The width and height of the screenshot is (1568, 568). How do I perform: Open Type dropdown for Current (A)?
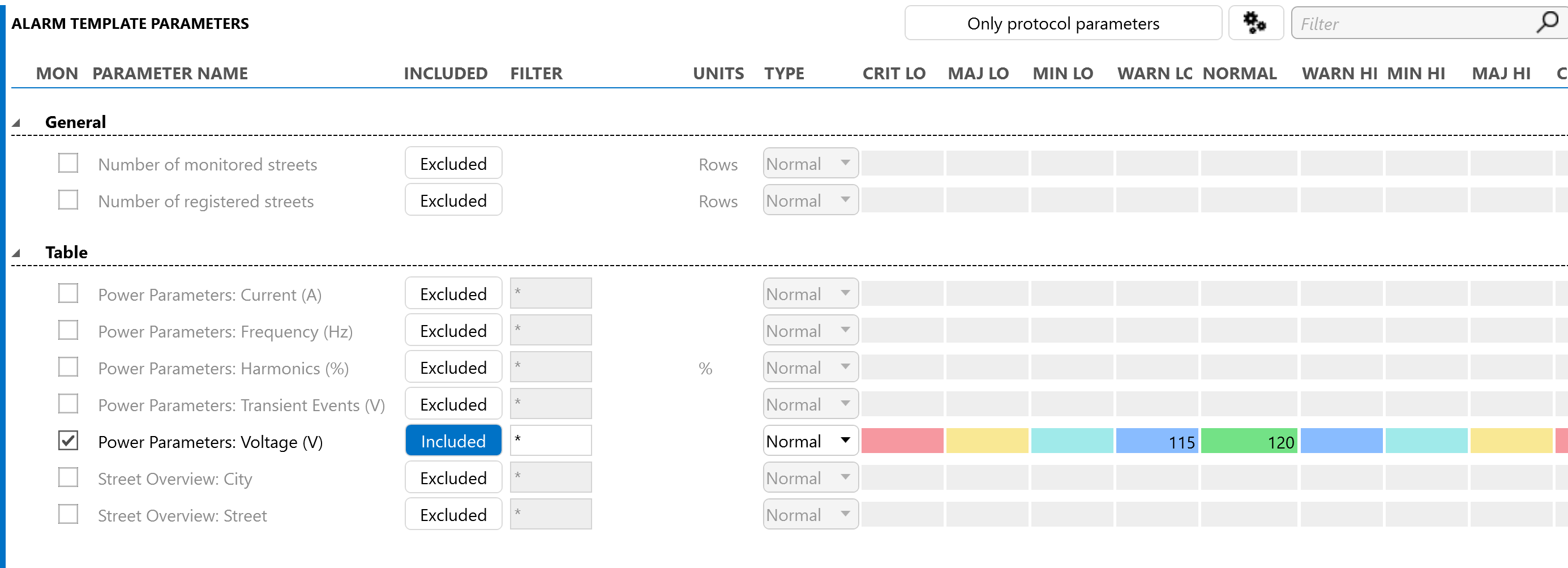(x=811, y=293)
